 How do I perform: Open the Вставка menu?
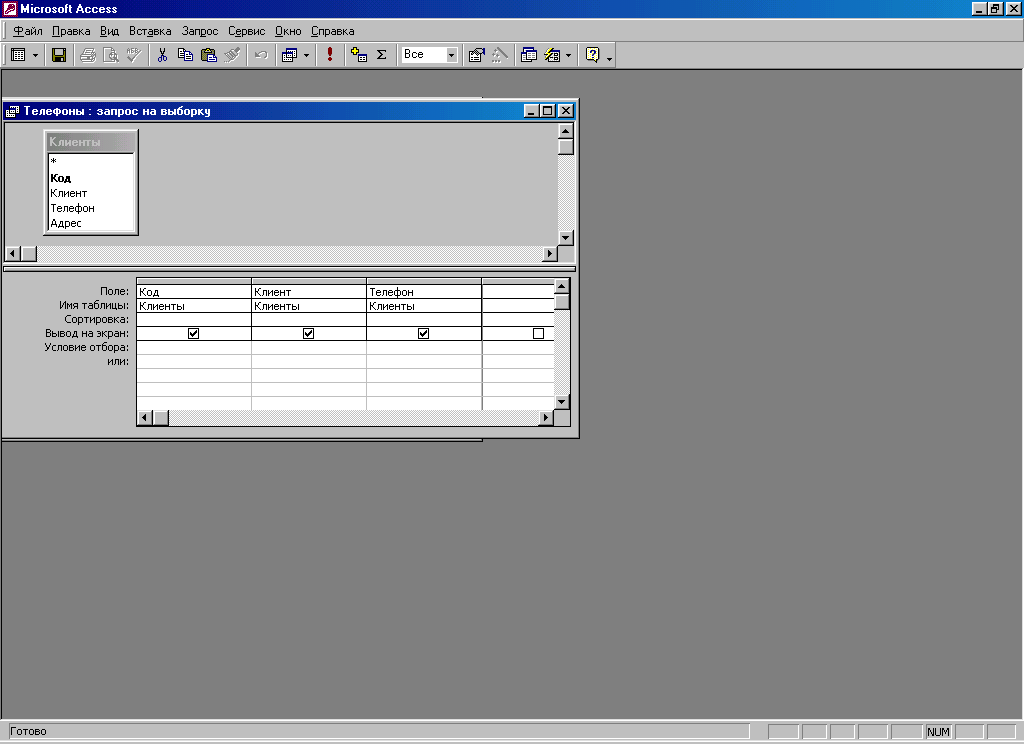click(x=150, y=31)
